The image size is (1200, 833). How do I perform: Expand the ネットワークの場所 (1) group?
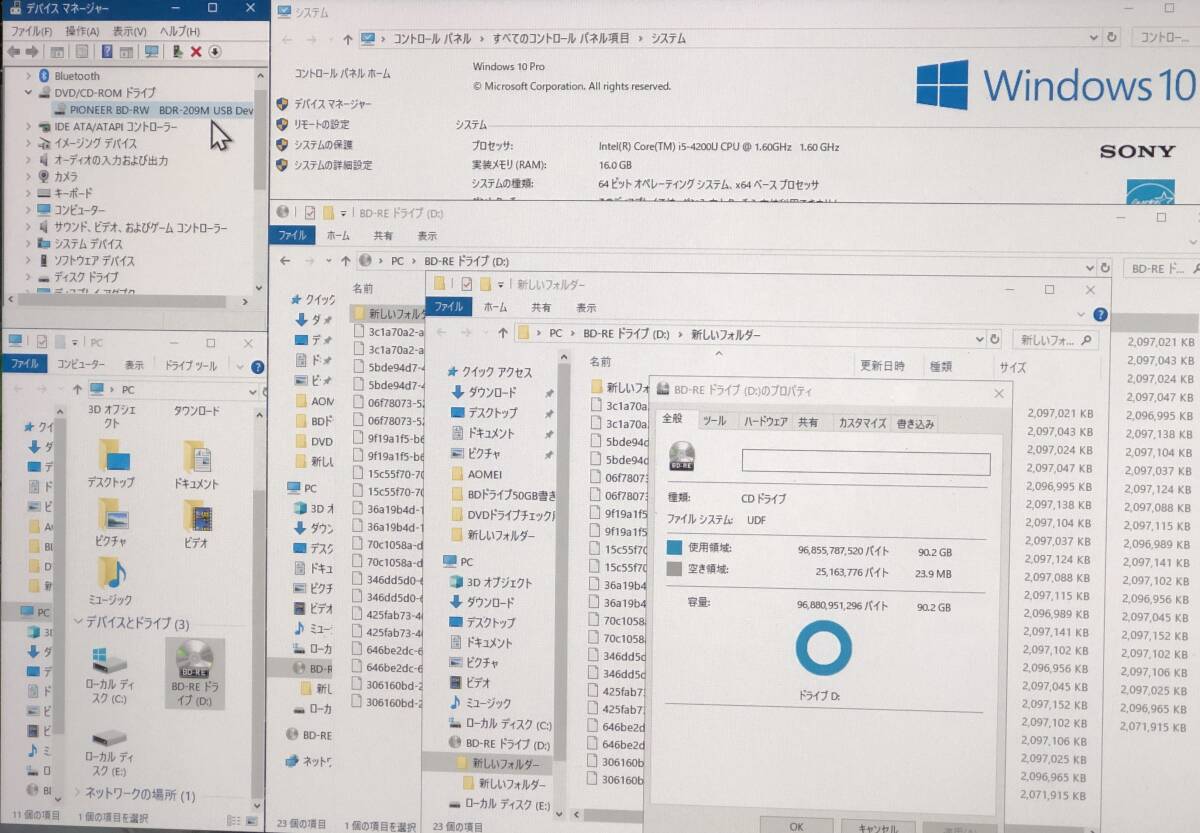[79, 795]
